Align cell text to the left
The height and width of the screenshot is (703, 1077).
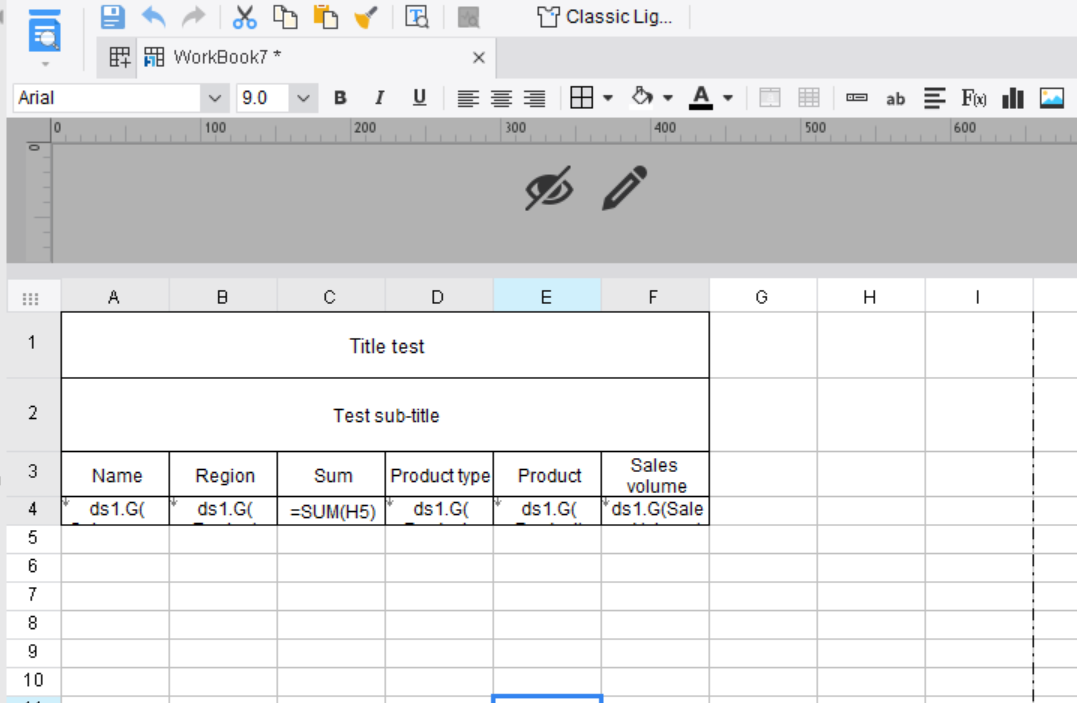coord(468,98)
